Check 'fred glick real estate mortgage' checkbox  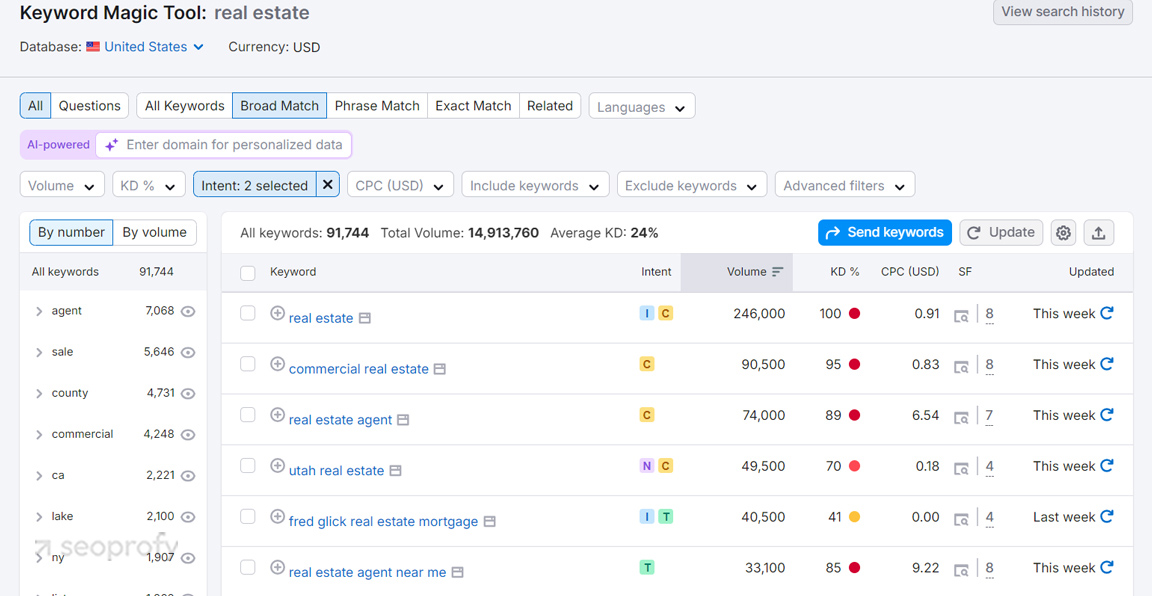point(248,517)
